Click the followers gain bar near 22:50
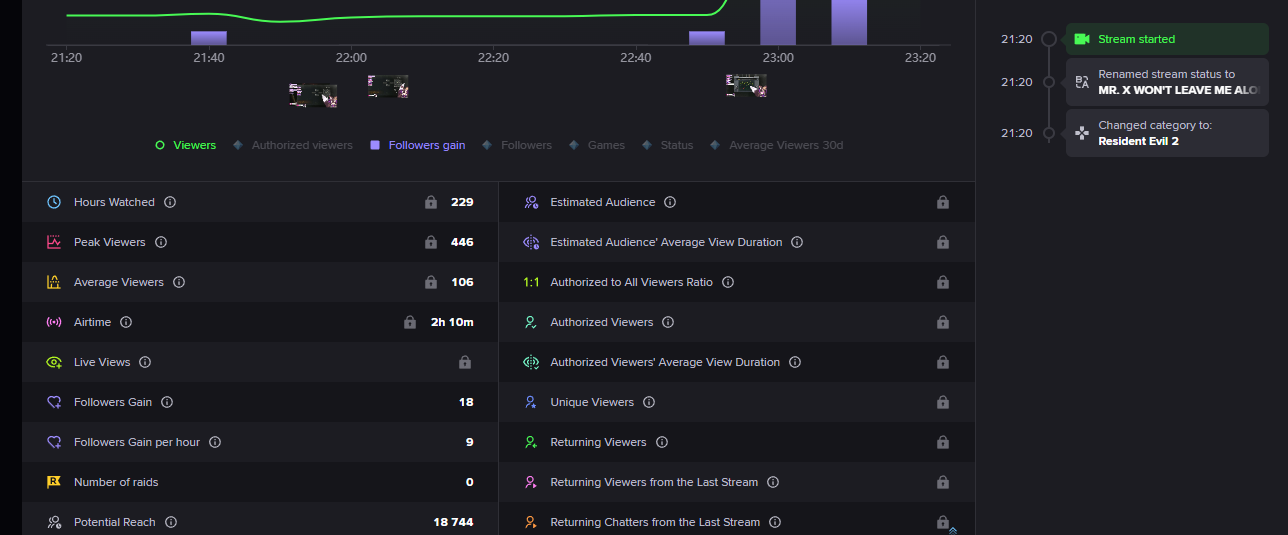 tap(707, 38)
